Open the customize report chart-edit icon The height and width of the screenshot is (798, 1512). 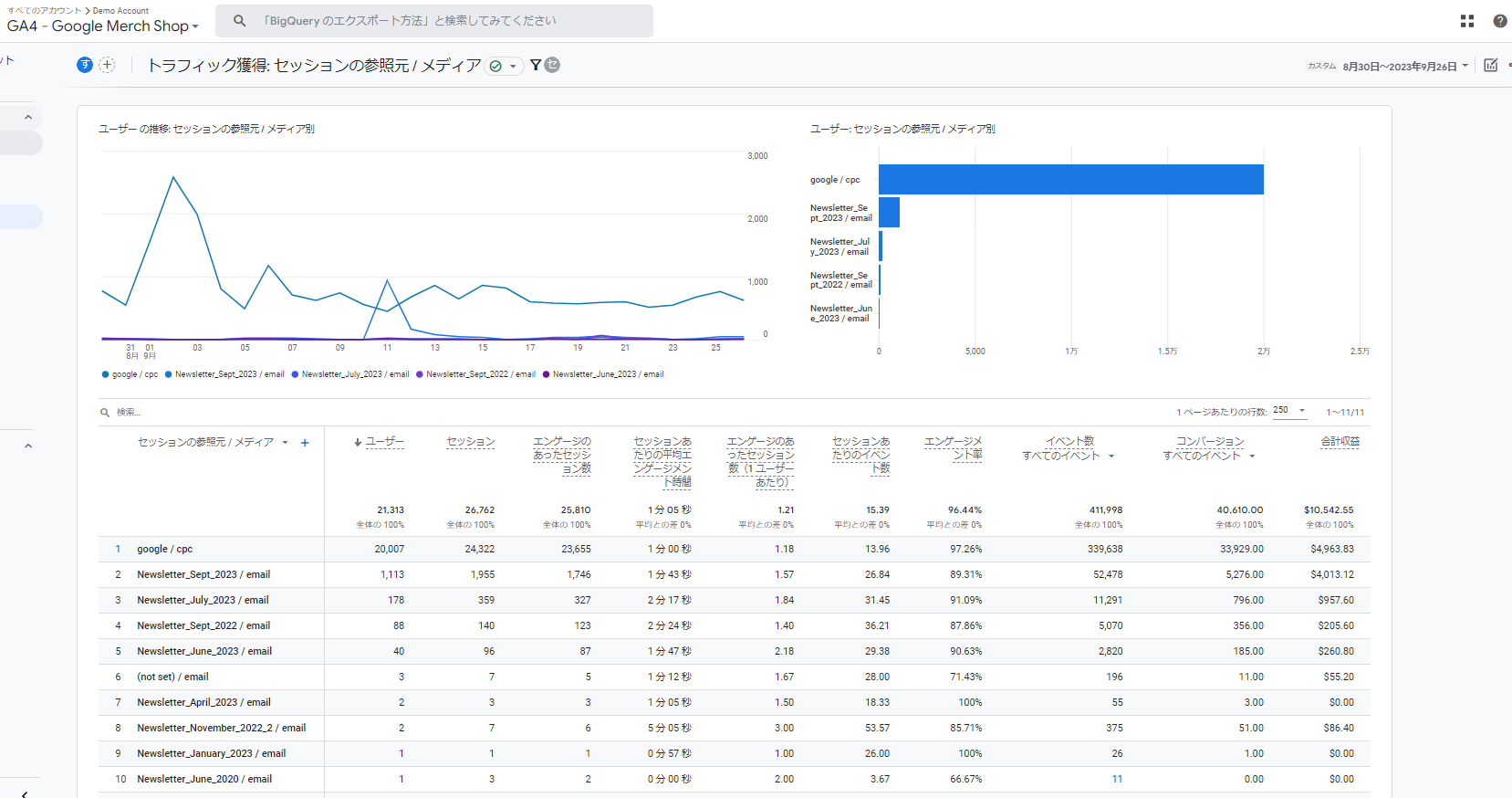(1491, 65)
